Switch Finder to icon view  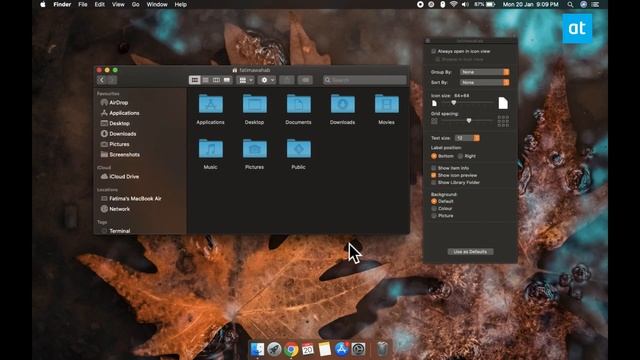pyautogui.click(x=194, y=80)
